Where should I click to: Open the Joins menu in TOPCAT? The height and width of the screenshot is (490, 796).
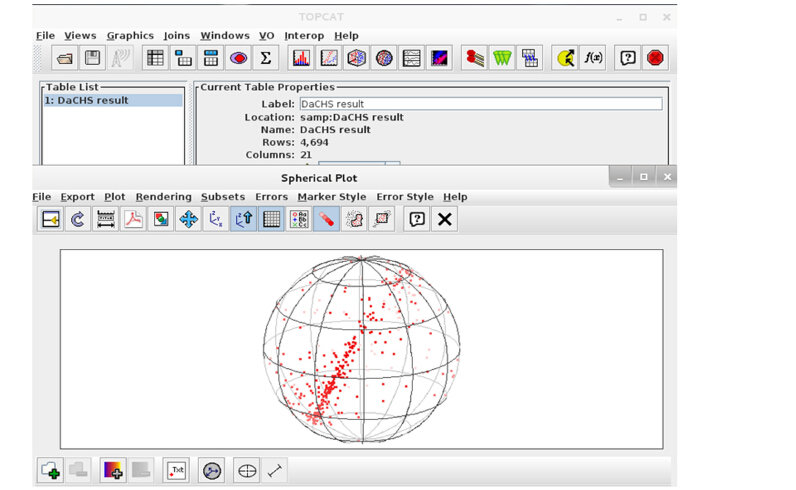point(176,36)
